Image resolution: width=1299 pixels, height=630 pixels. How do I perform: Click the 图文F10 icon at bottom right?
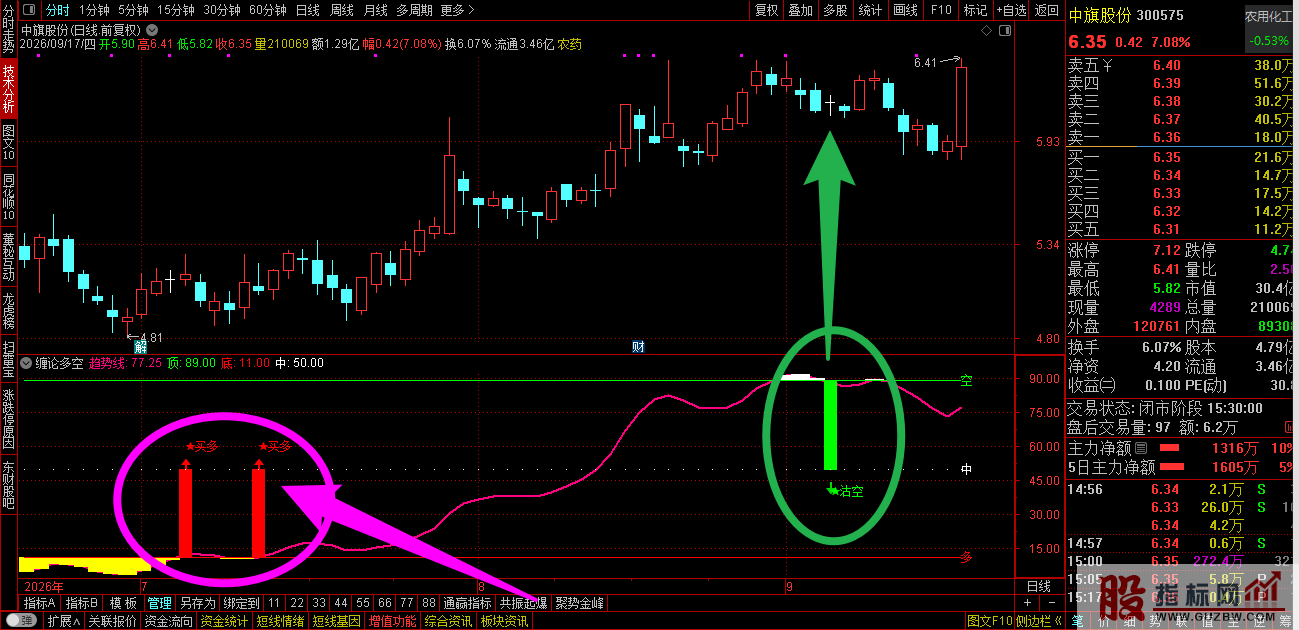(x=989, y=621)
